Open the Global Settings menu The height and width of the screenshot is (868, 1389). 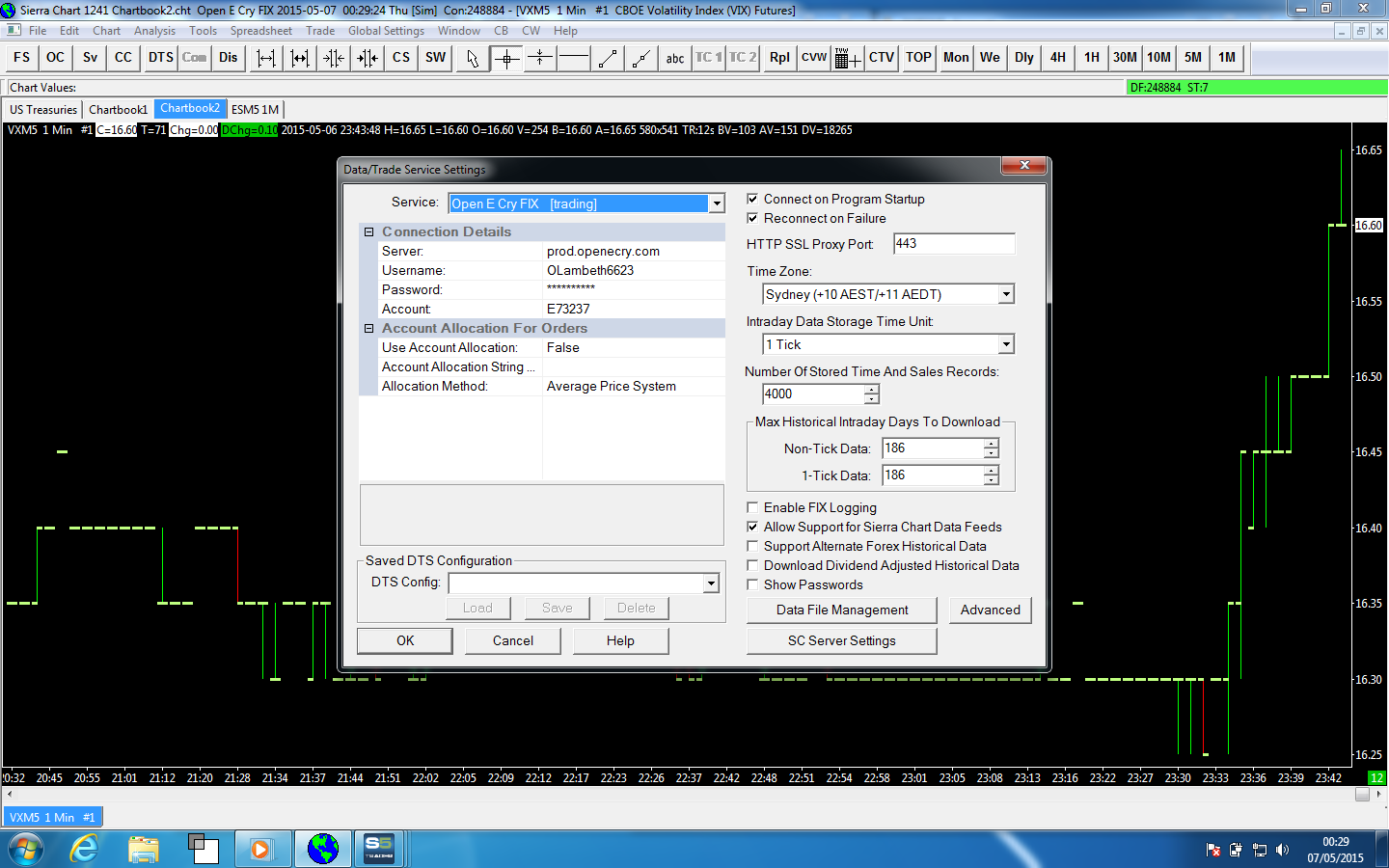386,31
